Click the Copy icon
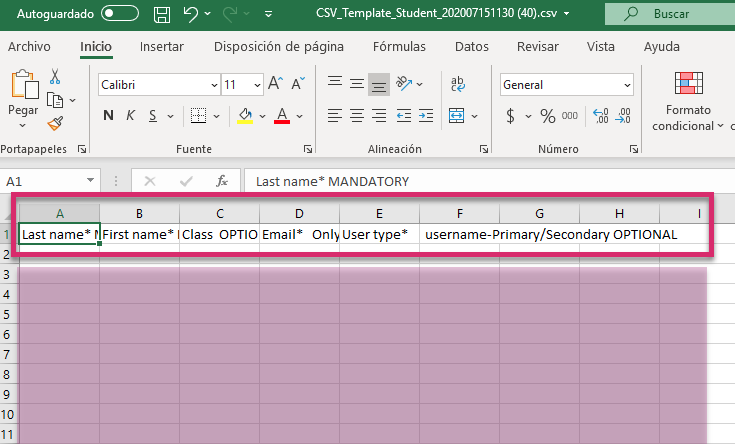Viewport: 735px width, 444px height. click(x=55, y=100)
